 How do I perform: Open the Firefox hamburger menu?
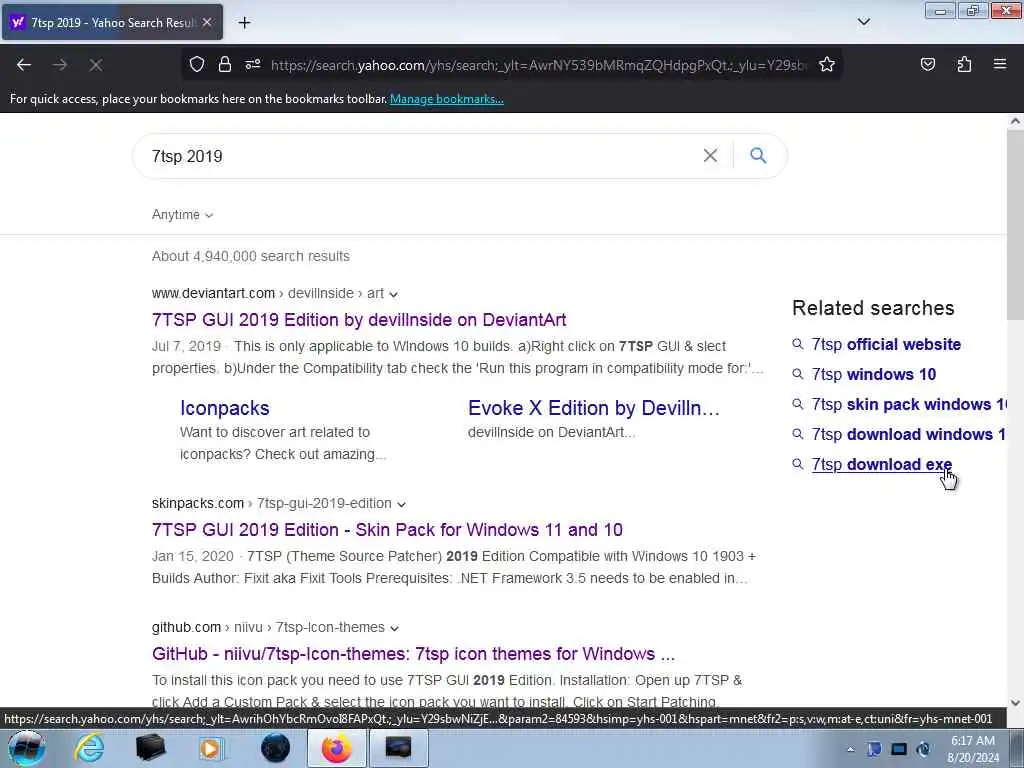pos(1000,64)
